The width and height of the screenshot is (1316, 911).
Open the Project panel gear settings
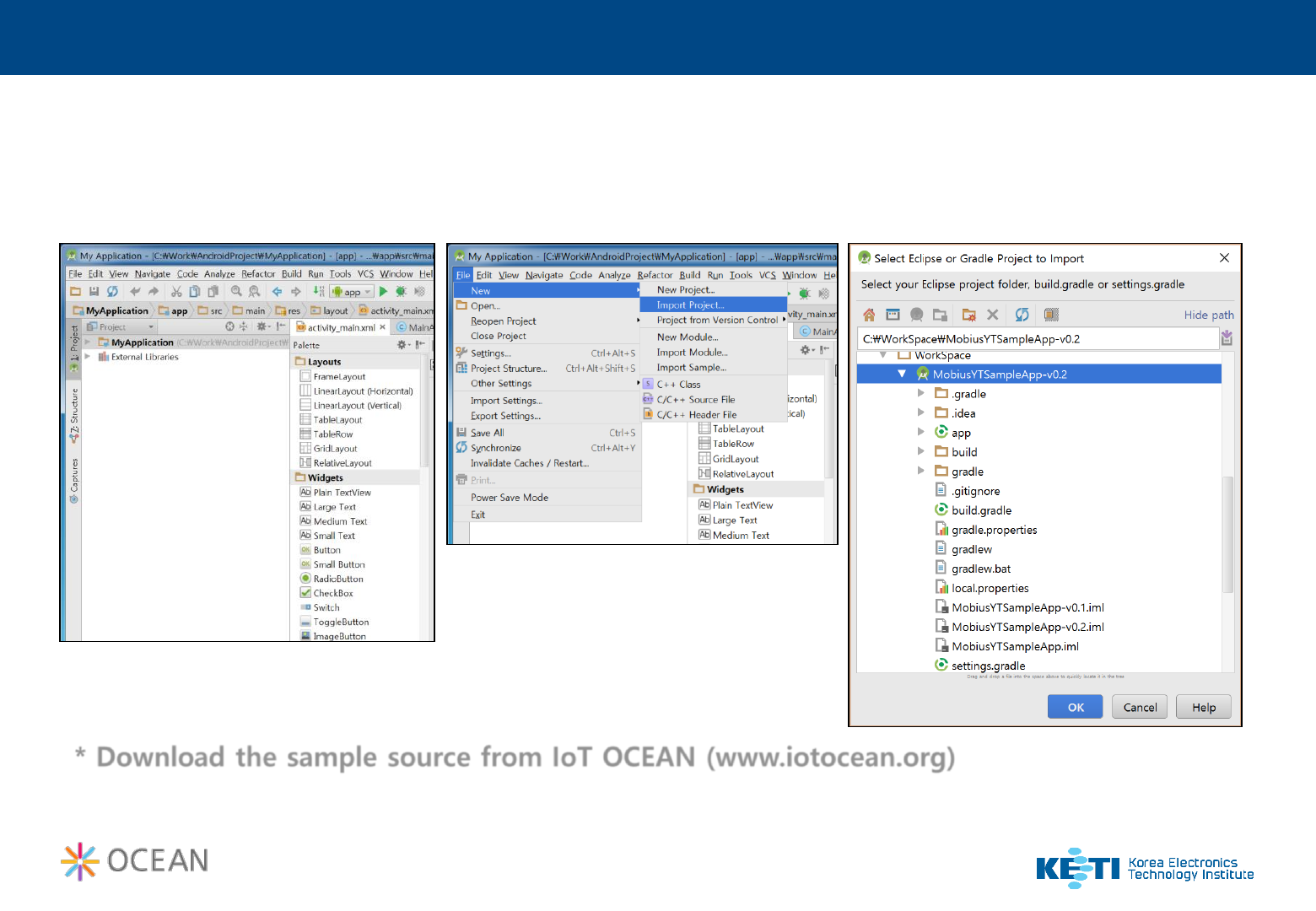262,326
